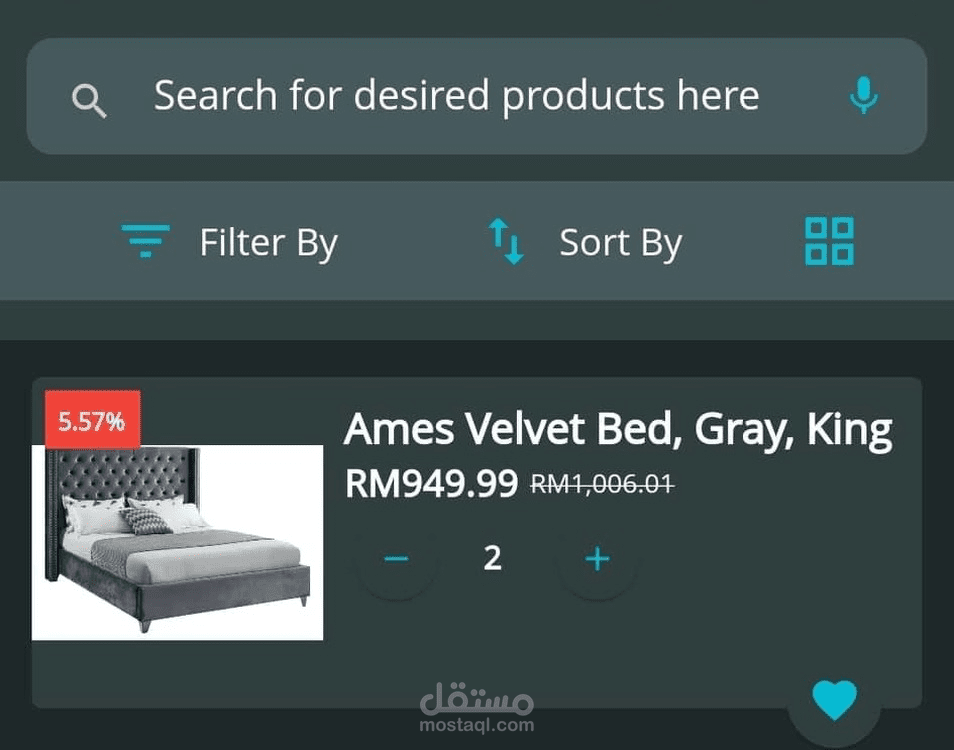This screenshot has width=954, height=750.
Task: Toggle the grid view layout
Action: pyautogui.click(x=829, y=241)
